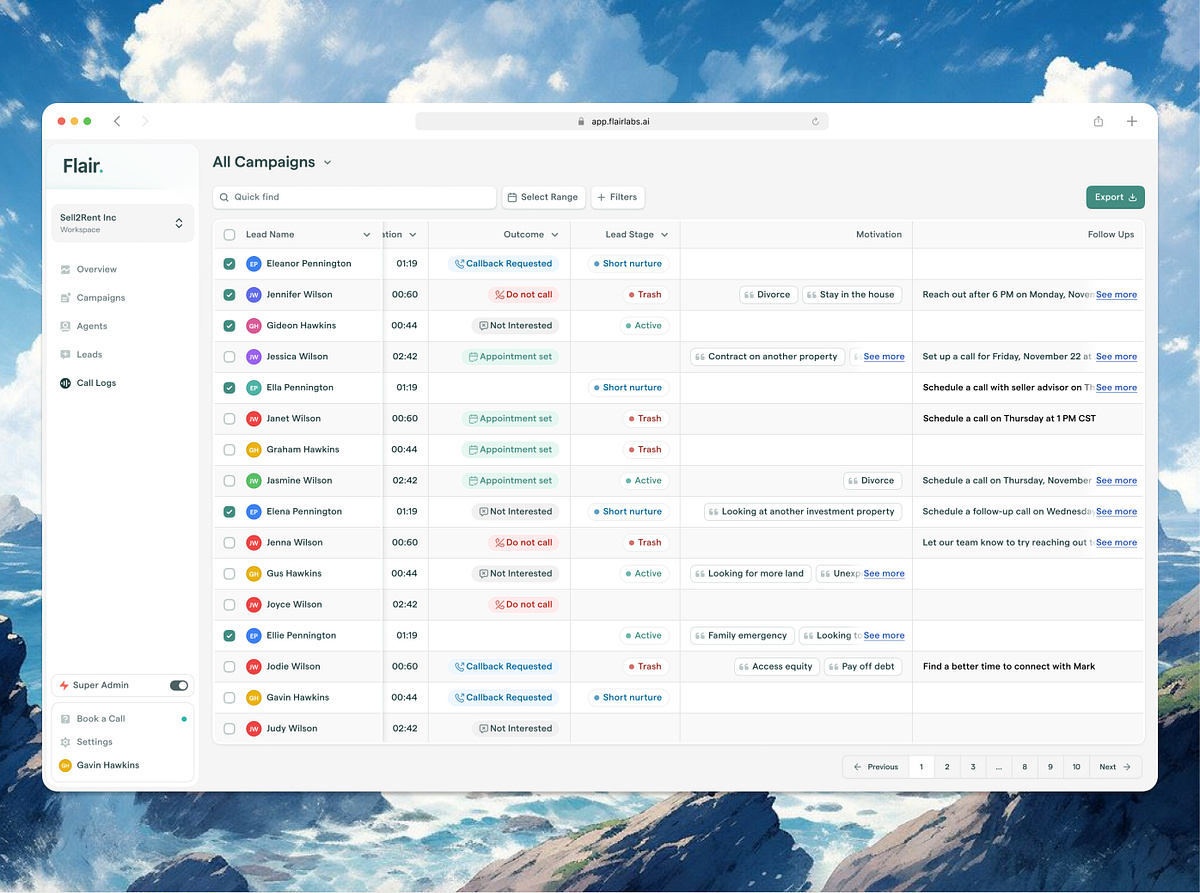1200x893 pixels.
Task: Open Campaigns in the sidebar
Action: click(101, 298)
